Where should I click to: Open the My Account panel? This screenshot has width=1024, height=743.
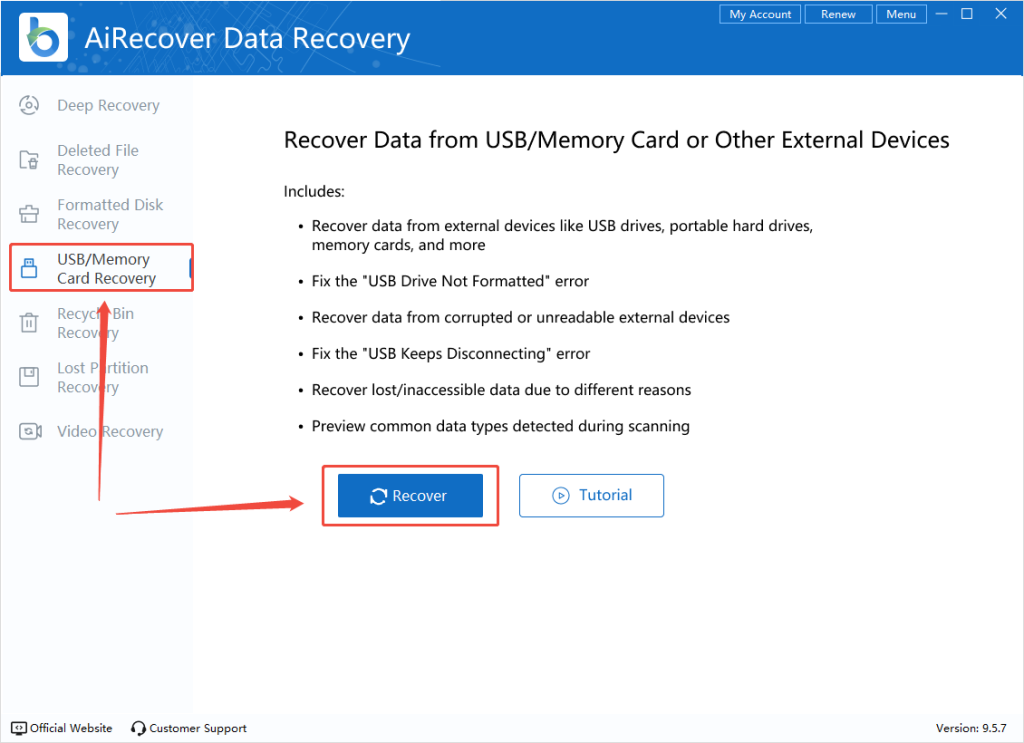tap(760, 14)
